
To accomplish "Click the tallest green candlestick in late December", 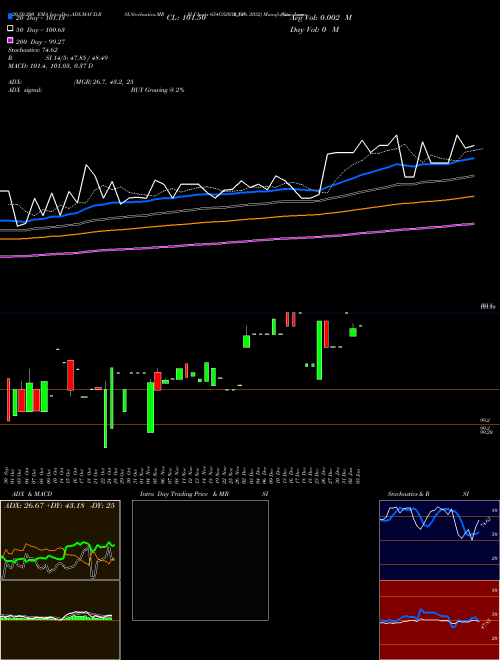I will [x=319, y=350].
